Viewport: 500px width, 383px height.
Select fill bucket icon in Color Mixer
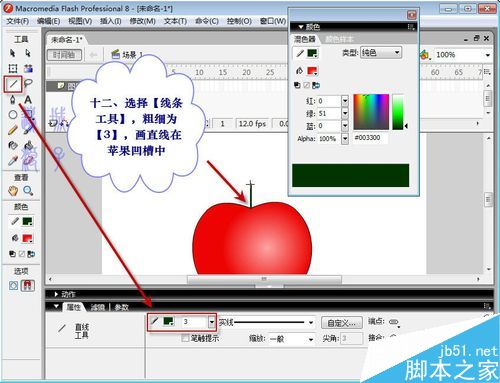coord(299,70)
